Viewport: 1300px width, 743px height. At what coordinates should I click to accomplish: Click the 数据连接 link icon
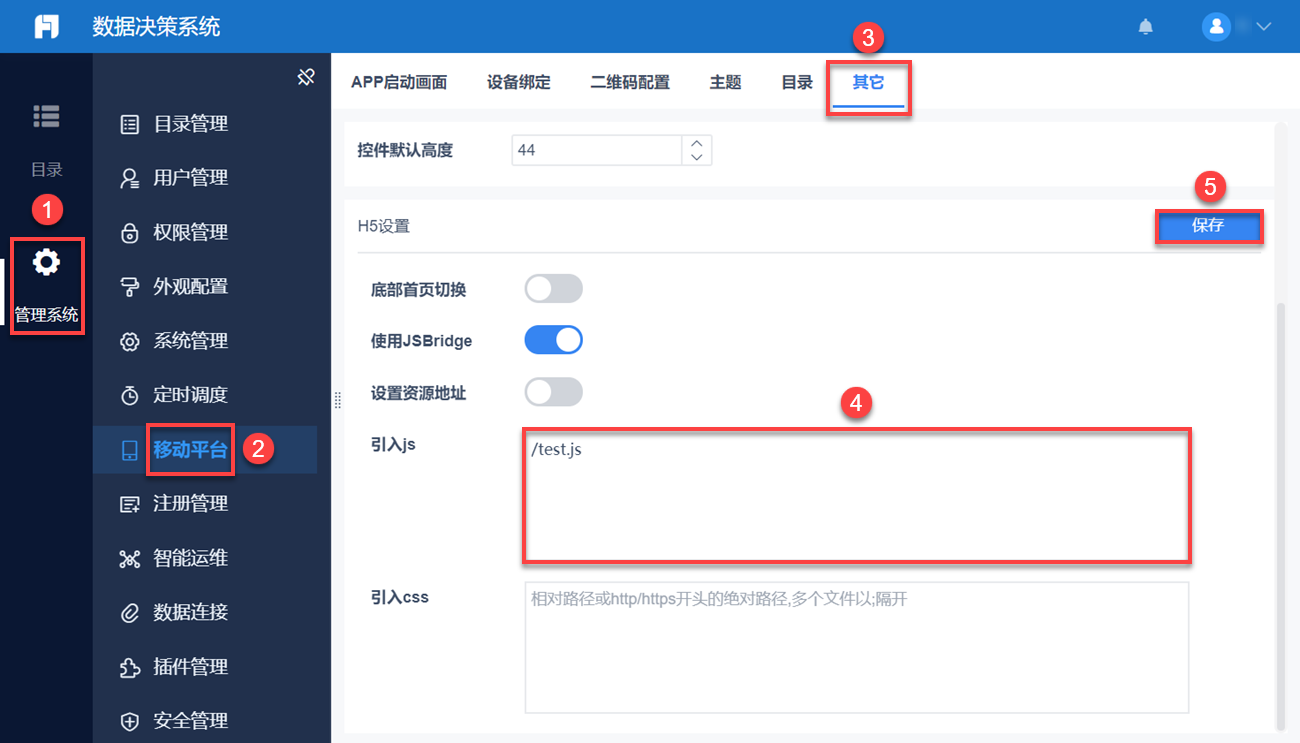click(x=129, y=613)
